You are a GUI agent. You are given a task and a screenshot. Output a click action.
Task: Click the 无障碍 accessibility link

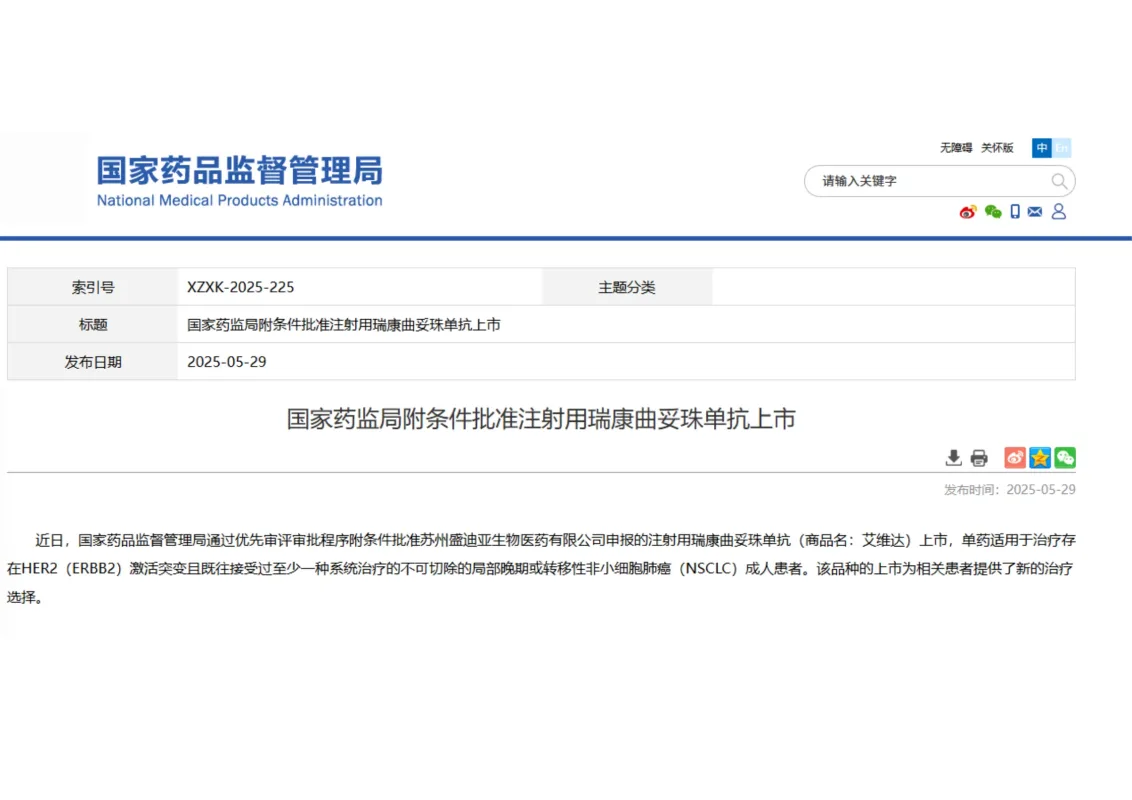[x=956, y=148]
